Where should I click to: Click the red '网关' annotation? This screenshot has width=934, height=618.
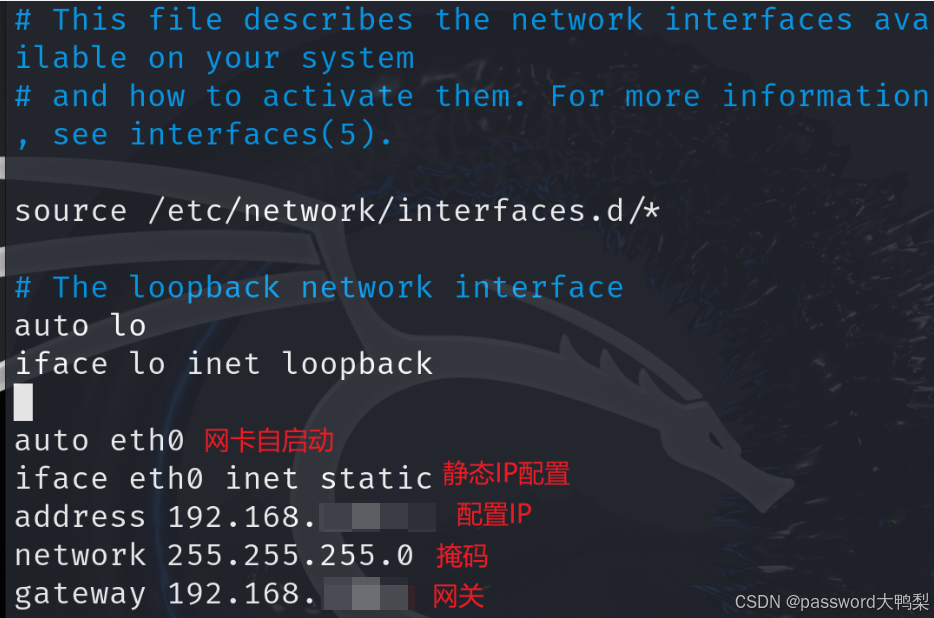[x=458, y=596]
